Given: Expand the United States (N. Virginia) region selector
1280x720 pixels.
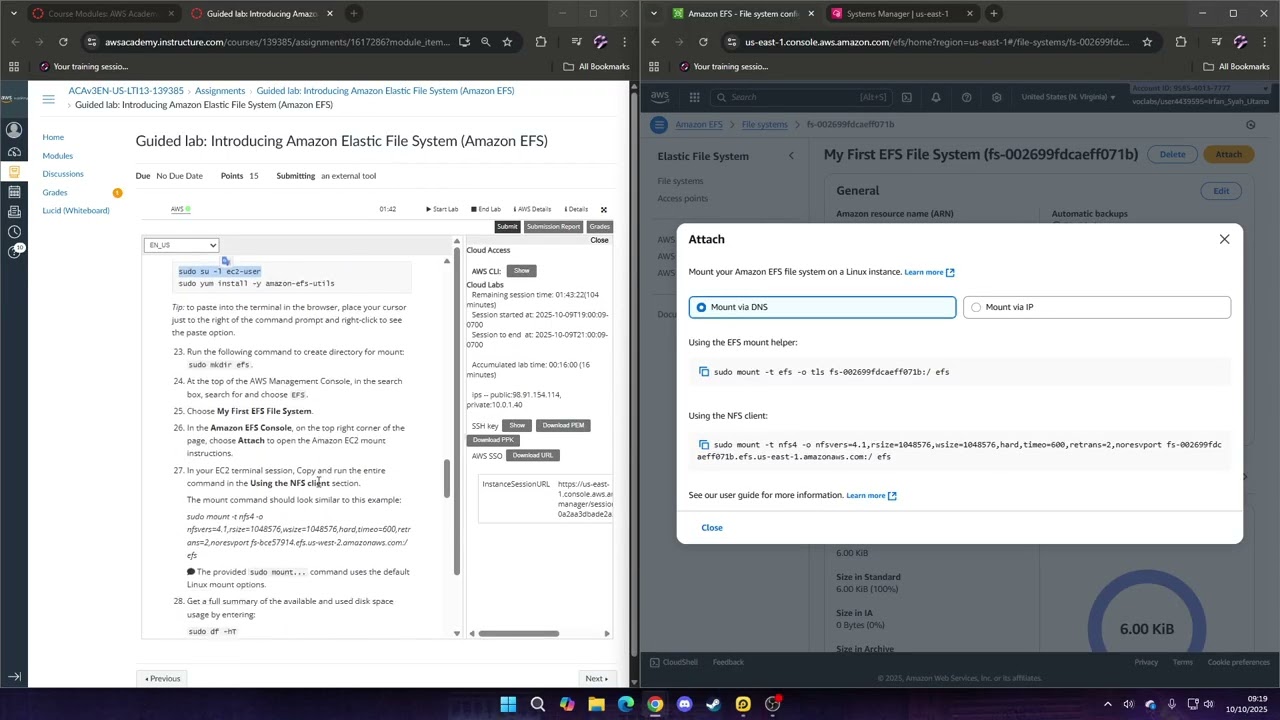Looking at the screenshot, I should pos(1068,97).
